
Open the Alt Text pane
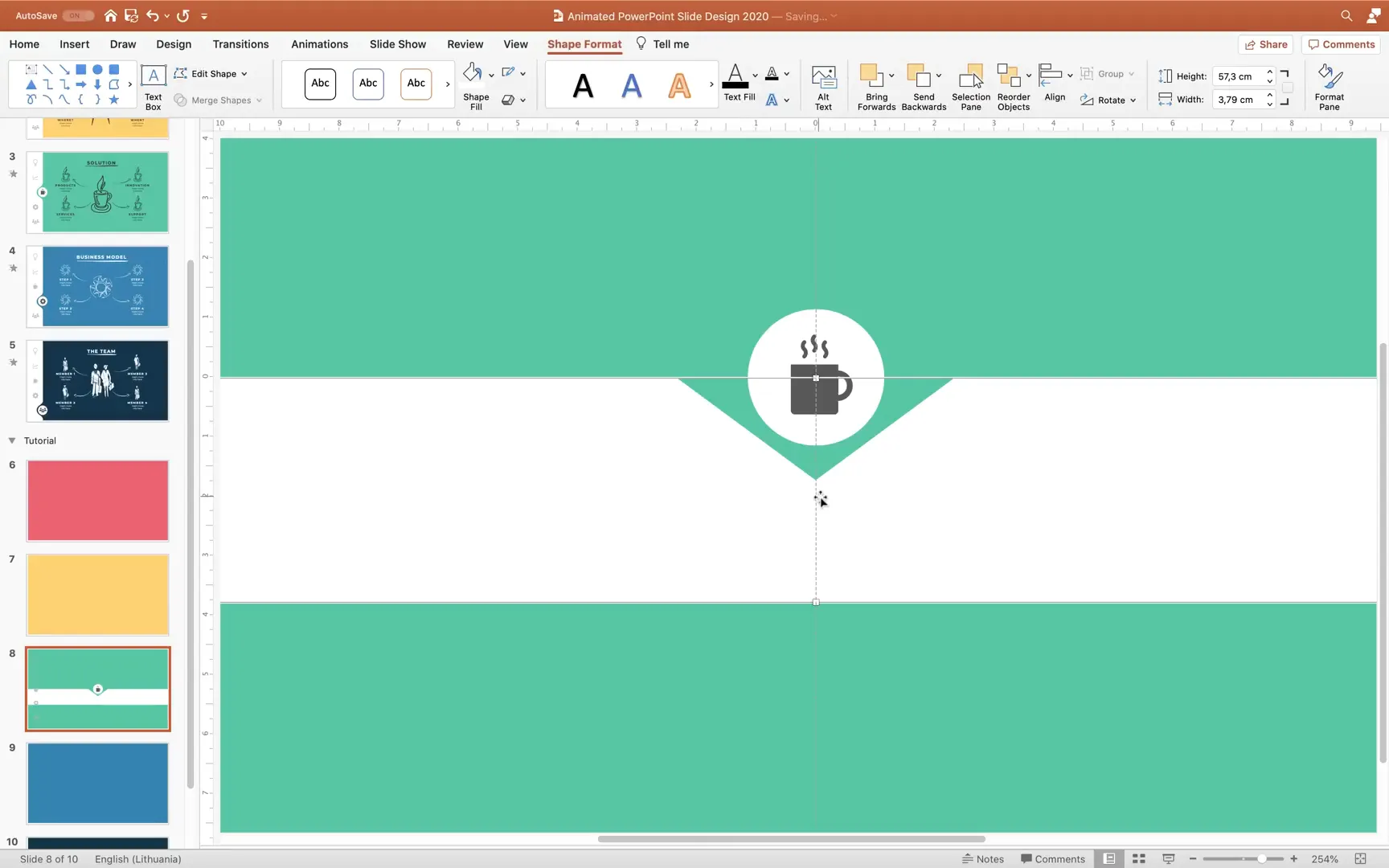(x=823, y=84)
